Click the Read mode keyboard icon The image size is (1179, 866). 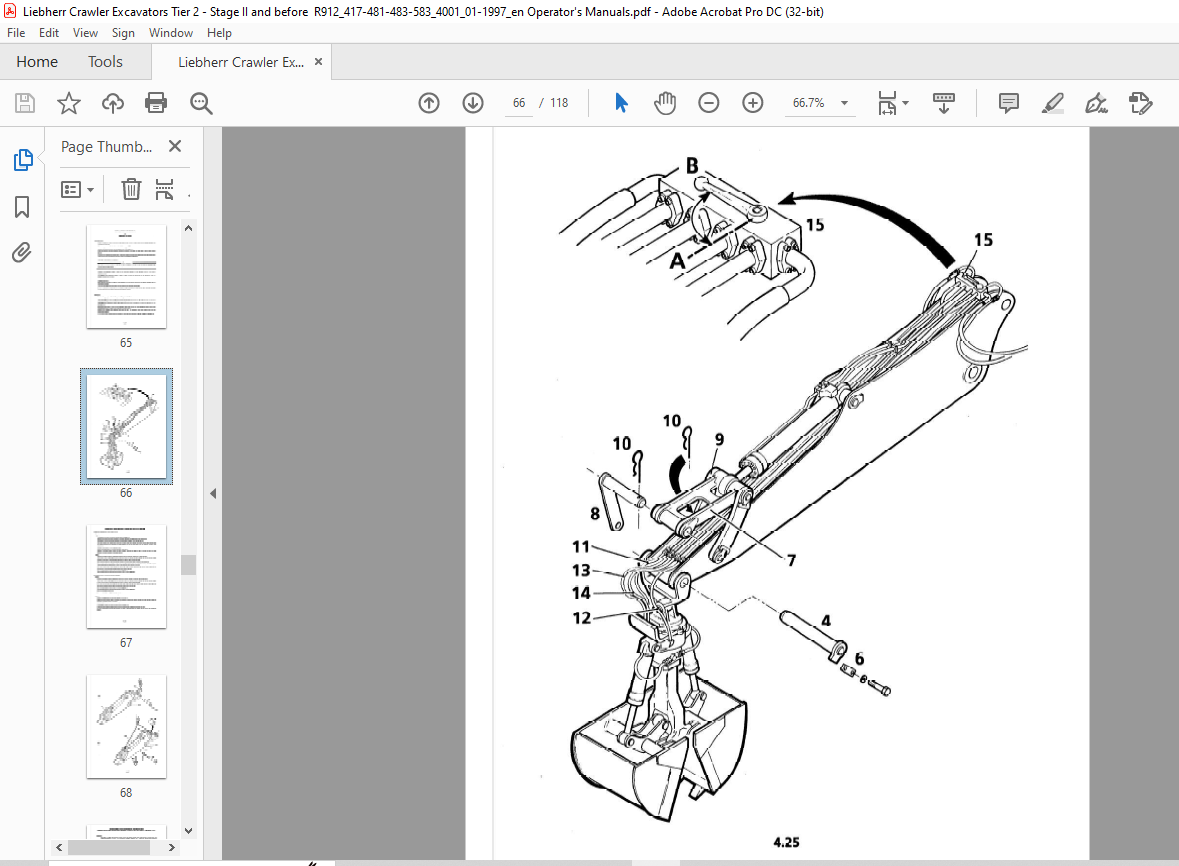(x=944, y=103)
